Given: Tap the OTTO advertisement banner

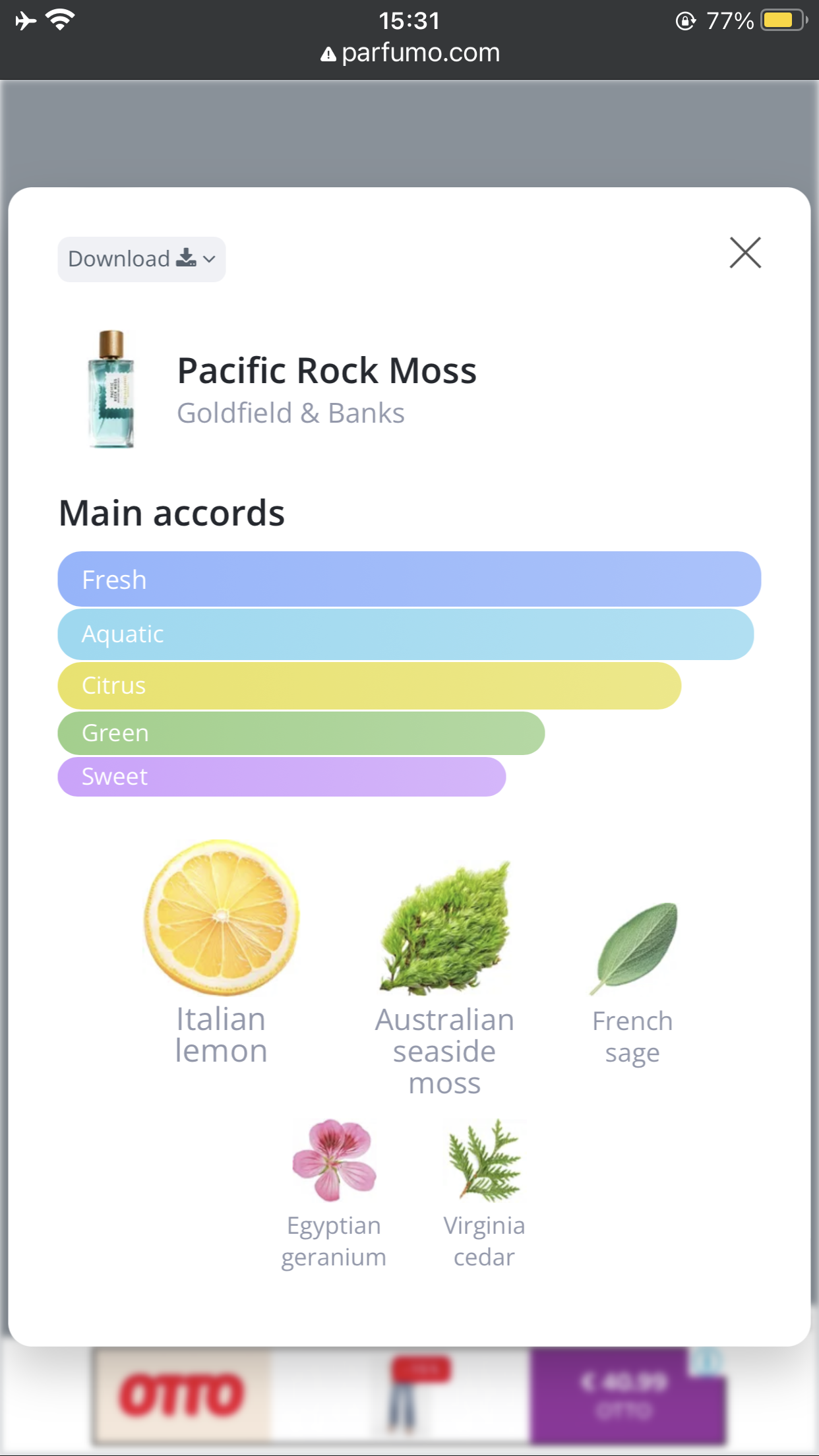Looking at the screenshot, I should 409,1396.
